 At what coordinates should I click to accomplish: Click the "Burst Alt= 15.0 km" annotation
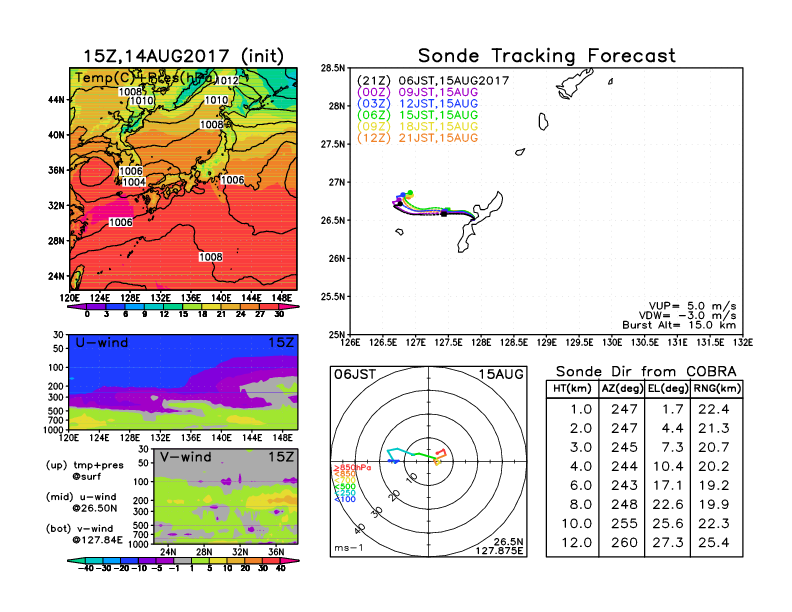(679, 325)
